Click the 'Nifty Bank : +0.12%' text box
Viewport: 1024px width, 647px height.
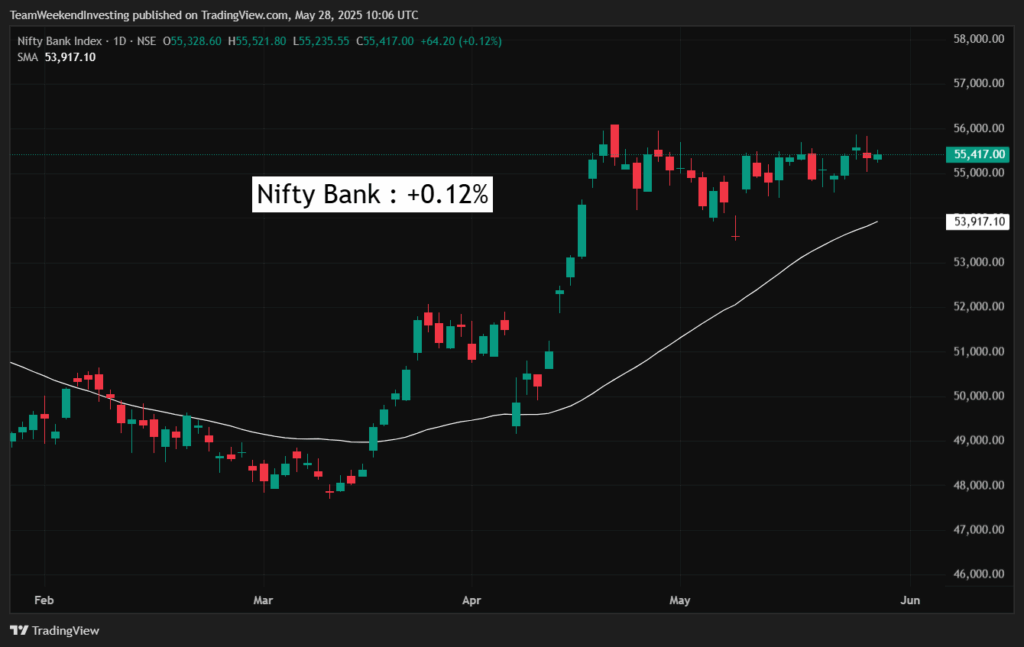click(x=372, y=195)
